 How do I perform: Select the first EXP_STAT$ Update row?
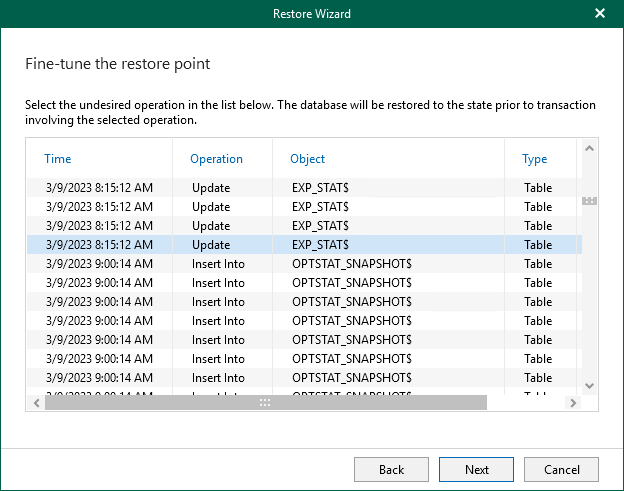point(300,188)
